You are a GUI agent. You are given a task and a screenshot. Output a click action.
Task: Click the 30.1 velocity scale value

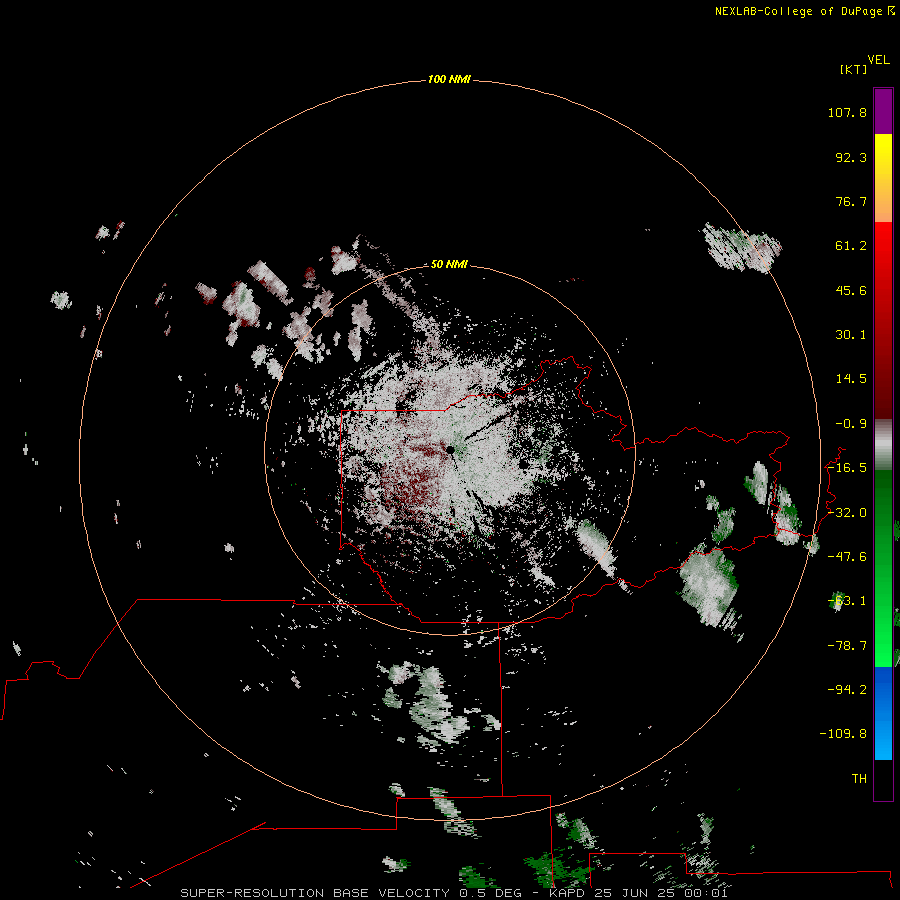[851, 335]
